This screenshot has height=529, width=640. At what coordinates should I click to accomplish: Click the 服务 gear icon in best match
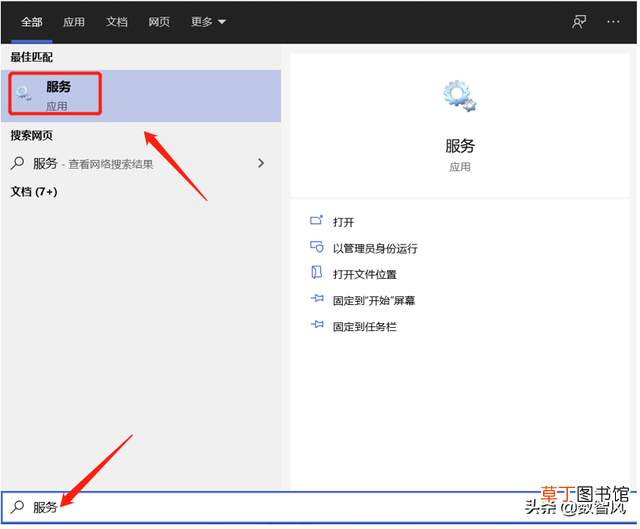24,93
